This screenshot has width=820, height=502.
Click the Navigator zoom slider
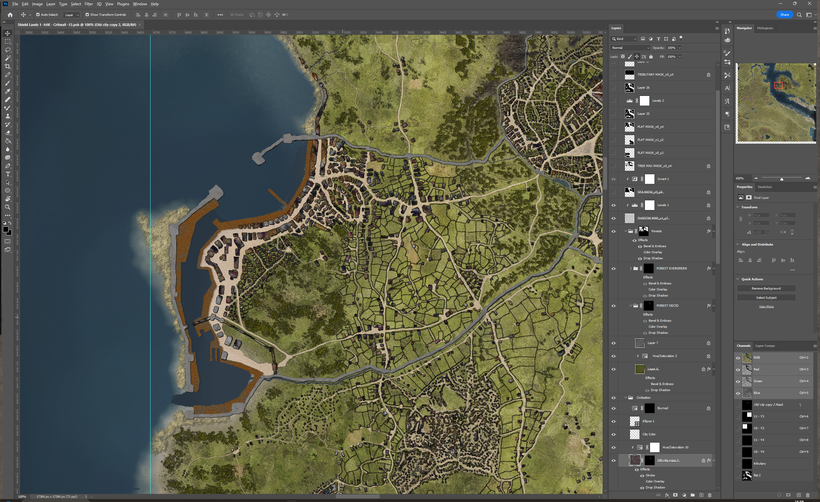tap(782, 178)
